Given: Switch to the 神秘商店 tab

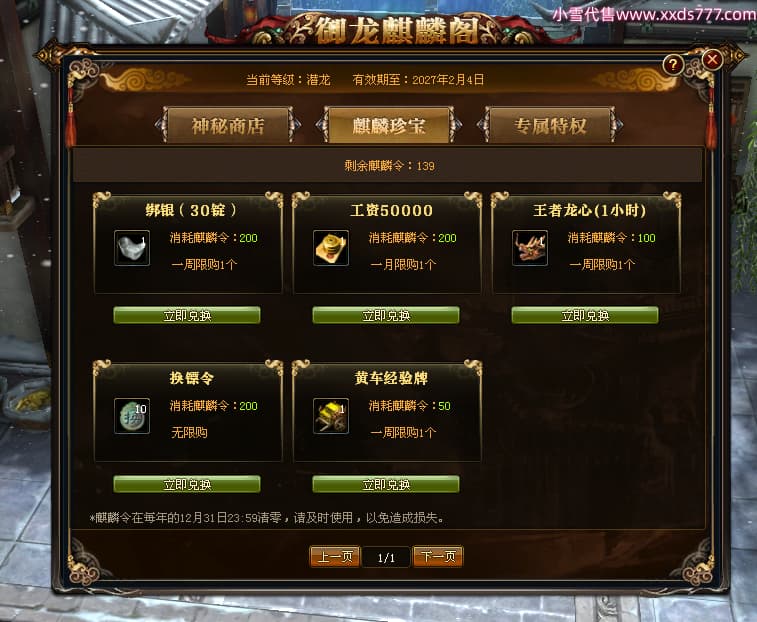Looking at the screenshot, I should pyautogui.click(x=228, y=126).
